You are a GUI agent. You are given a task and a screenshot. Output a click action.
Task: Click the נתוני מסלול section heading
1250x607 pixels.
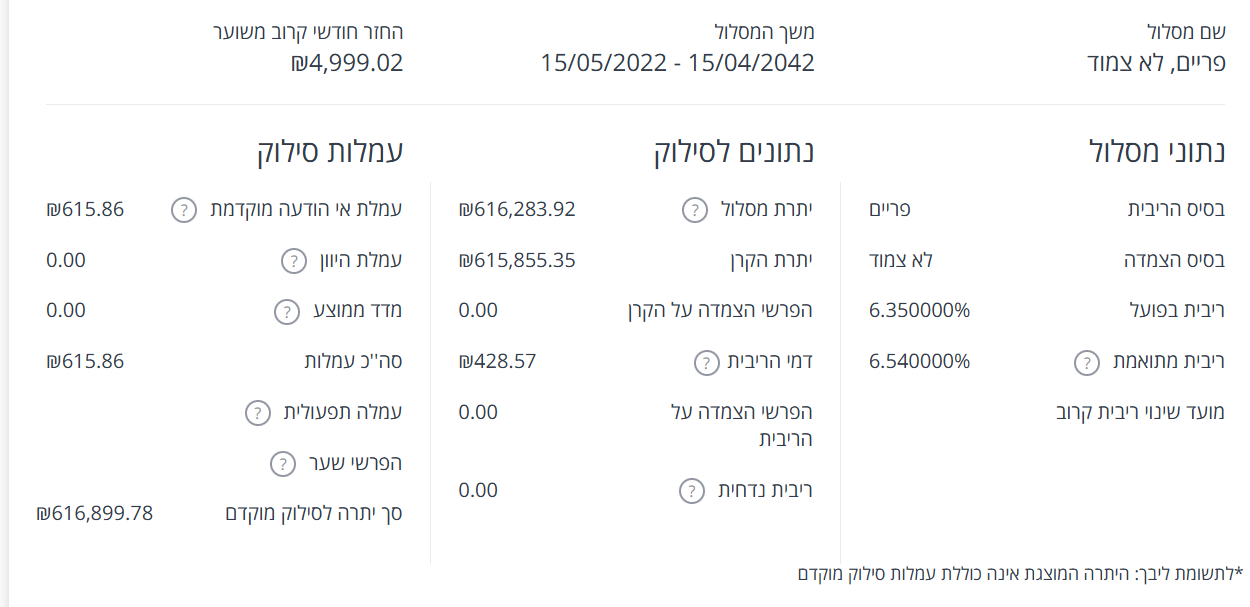coord(1156,152)
